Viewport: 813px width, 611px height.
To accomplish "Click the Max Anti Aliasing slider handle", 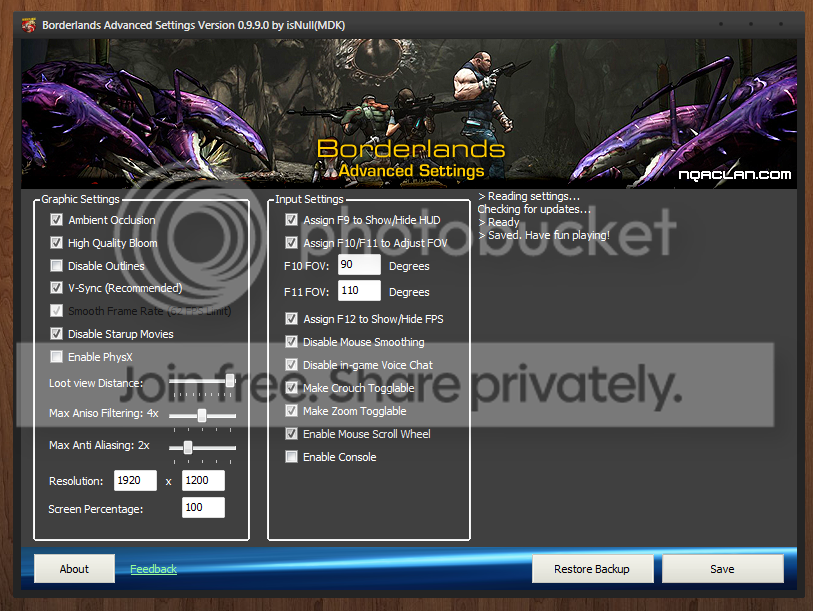I will point(188,447).
